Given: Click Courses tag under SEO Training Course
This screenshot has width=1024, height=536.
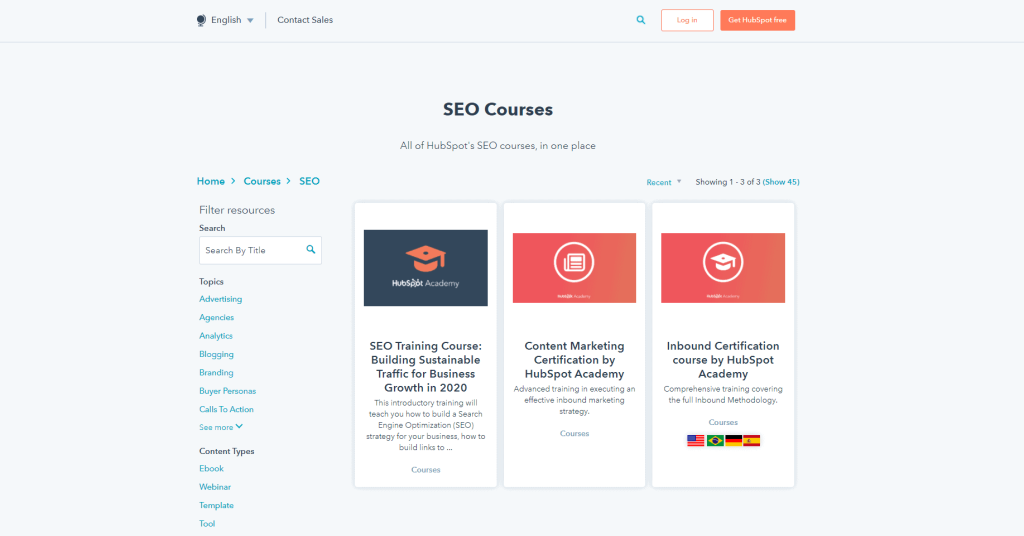Looking at the screenshot, I should coord(426,469).
